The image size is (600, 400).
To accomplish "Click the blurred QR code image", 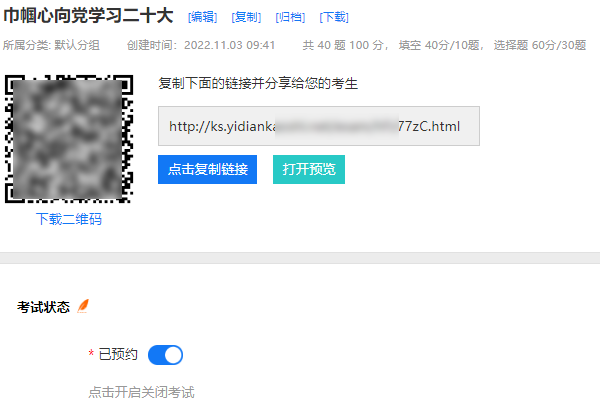I will coord(69,139).
